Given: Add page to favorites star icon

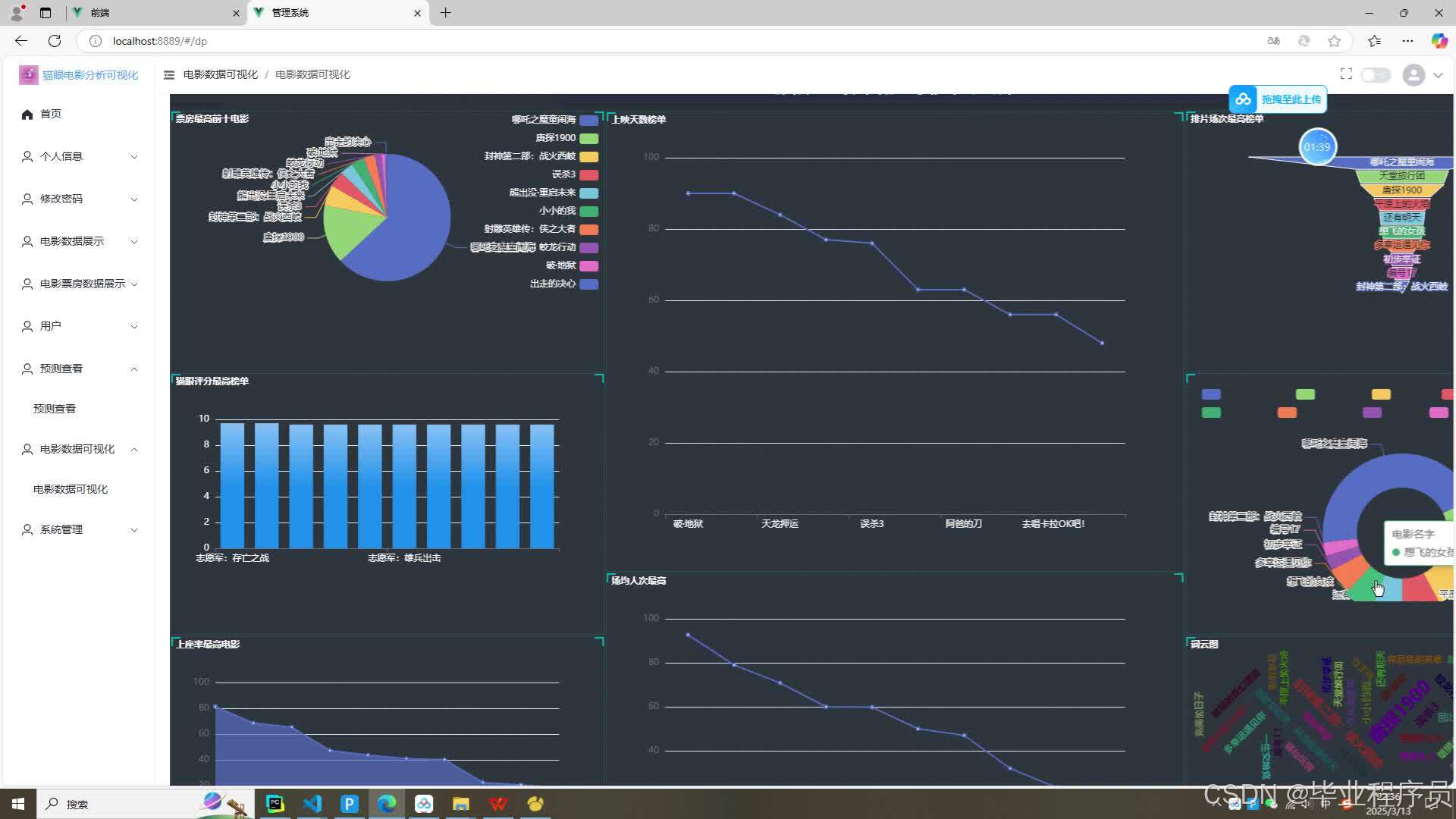Looking at the screenshot, I should 1335,41.
